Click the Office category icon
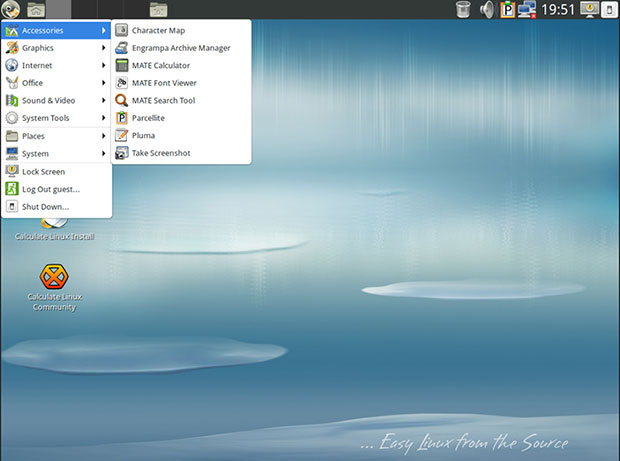This screenshot has width=620, height=461. click(x=12, y=83)
